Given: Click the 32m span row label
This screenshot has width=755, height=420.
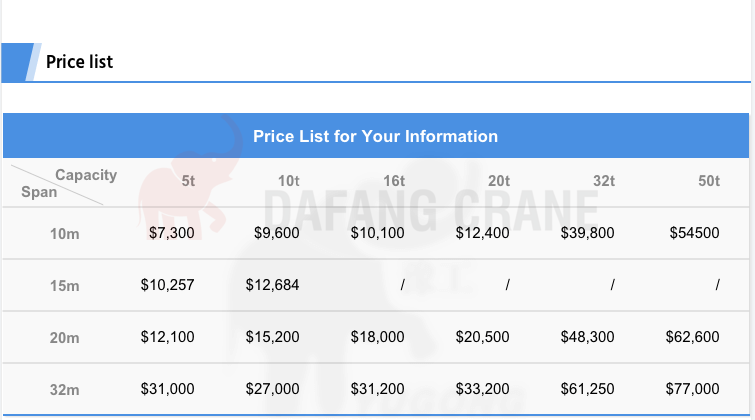Looking at the screenshot, I should pyautogui.click(x=65, y=390).
